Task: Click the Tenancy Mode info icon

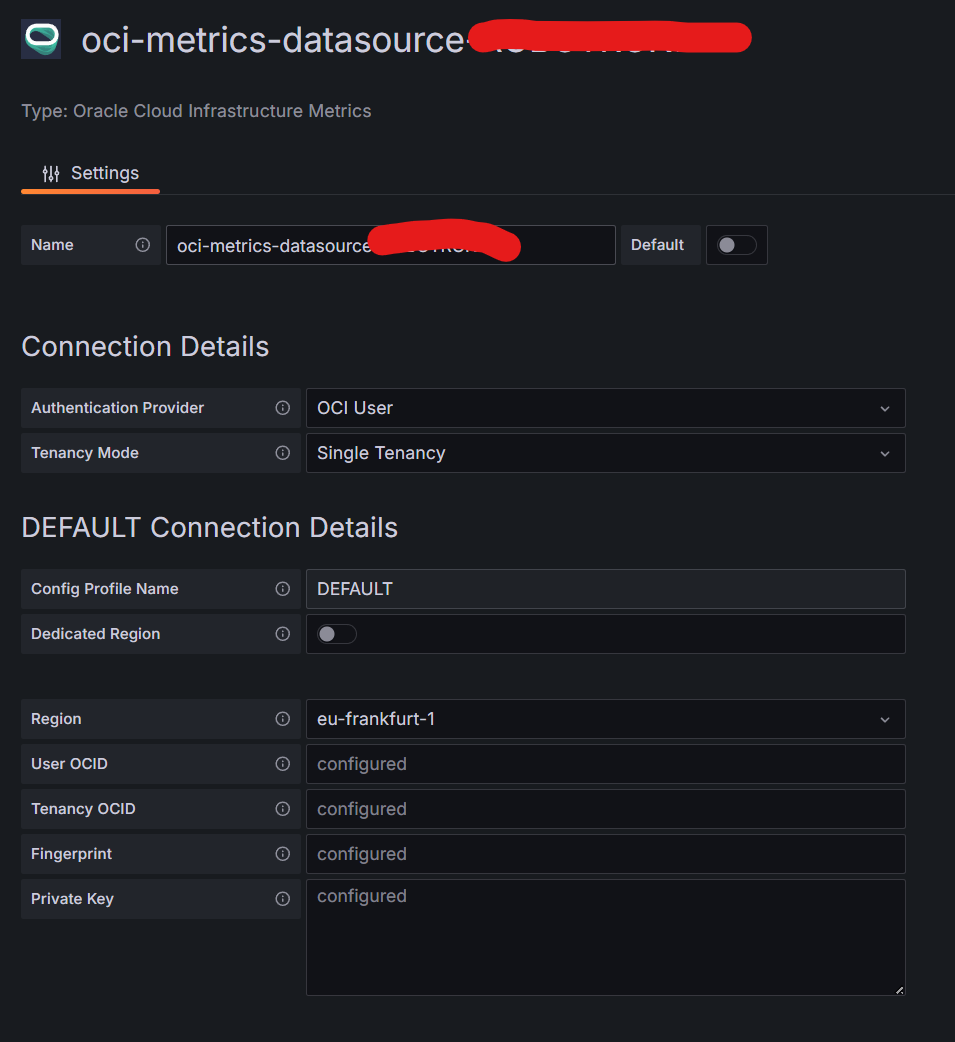Action: (282, 453)
